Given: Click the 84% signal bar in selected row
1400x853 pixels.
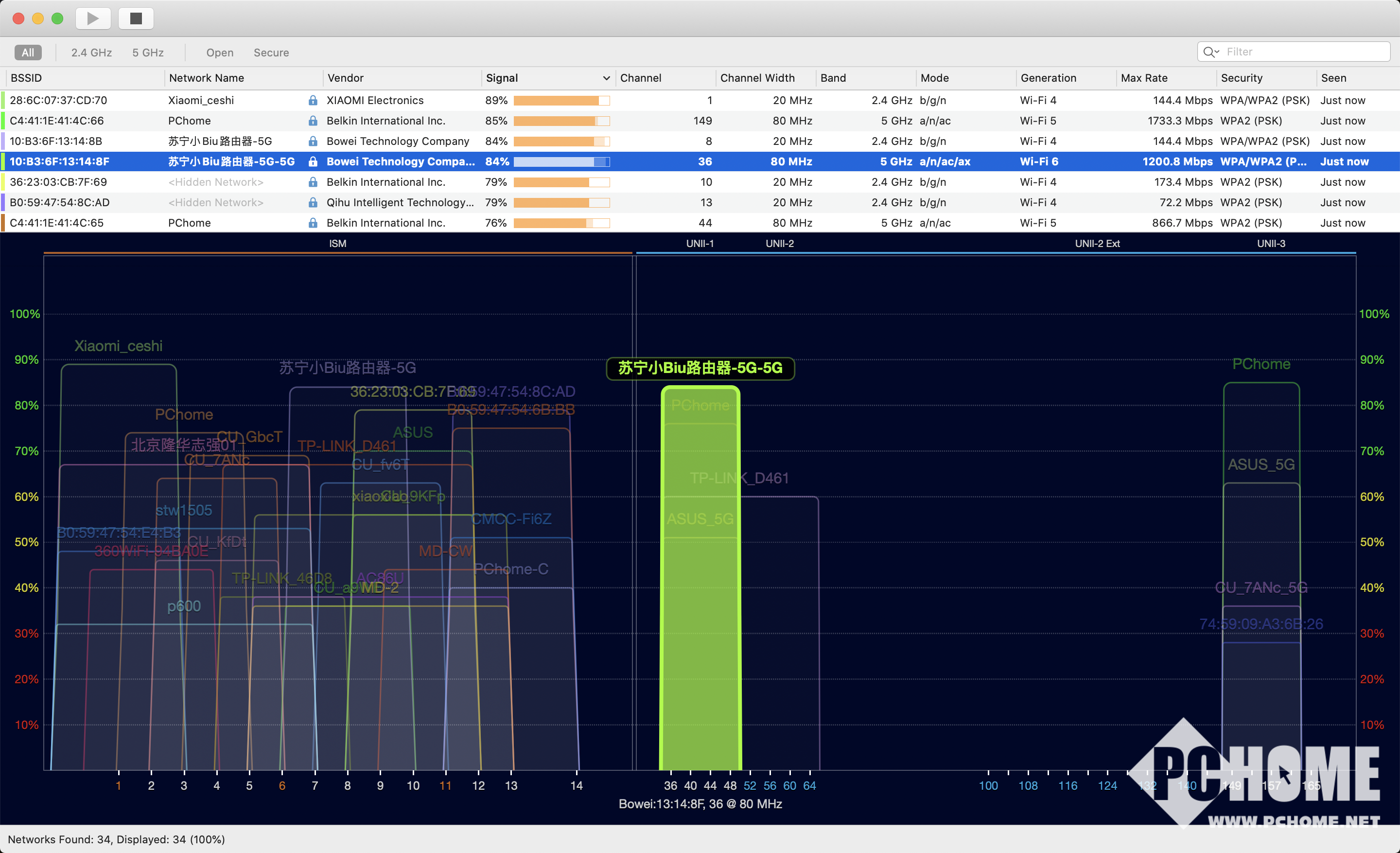Looking at the screenshot, I should 561,162.
